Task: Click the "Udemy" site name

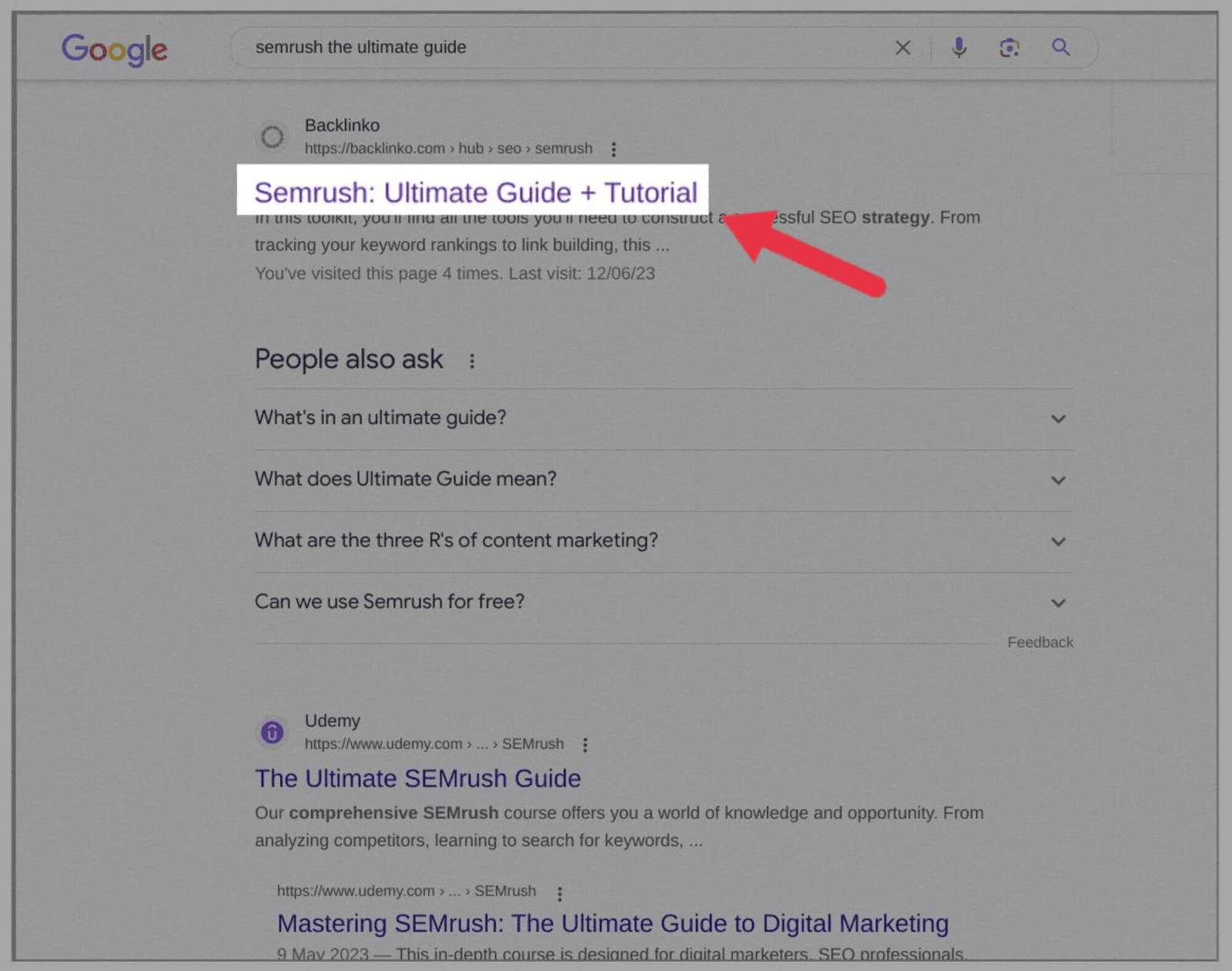Action: [333, 721]
